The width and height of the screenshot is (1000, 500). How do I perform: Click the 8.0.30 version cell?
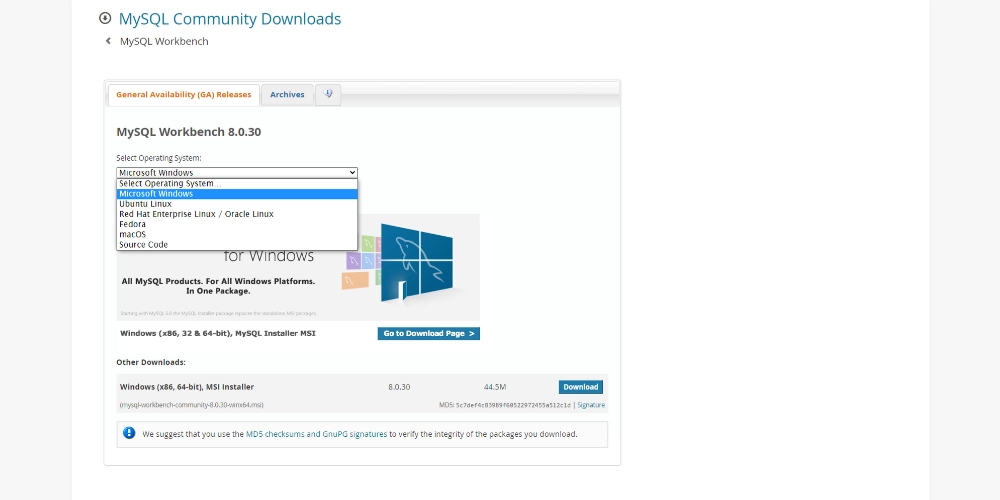point(399,387)
